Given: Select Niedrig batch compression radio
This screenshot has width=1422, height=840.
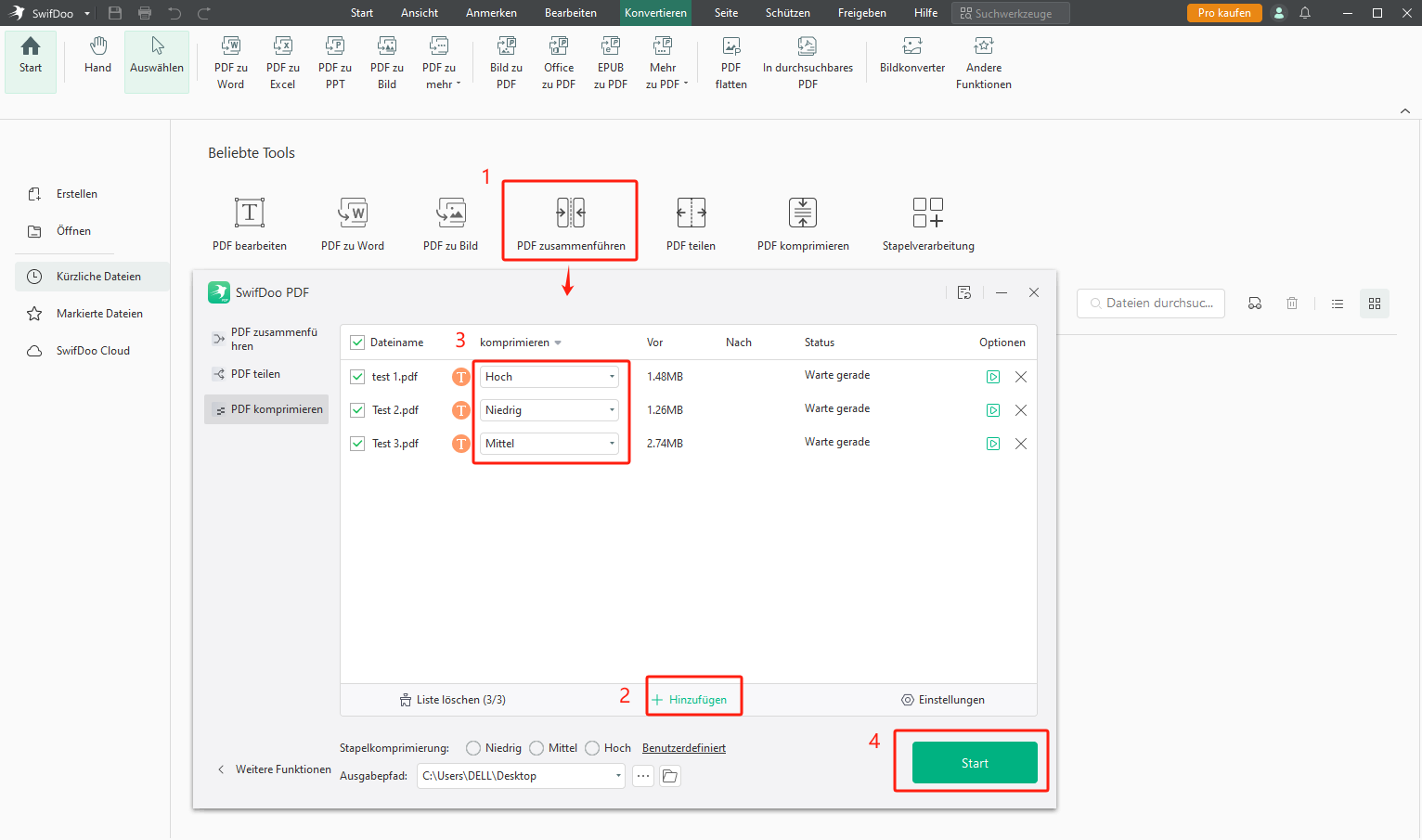Looking at the screenshot, I should coord(473,748).
